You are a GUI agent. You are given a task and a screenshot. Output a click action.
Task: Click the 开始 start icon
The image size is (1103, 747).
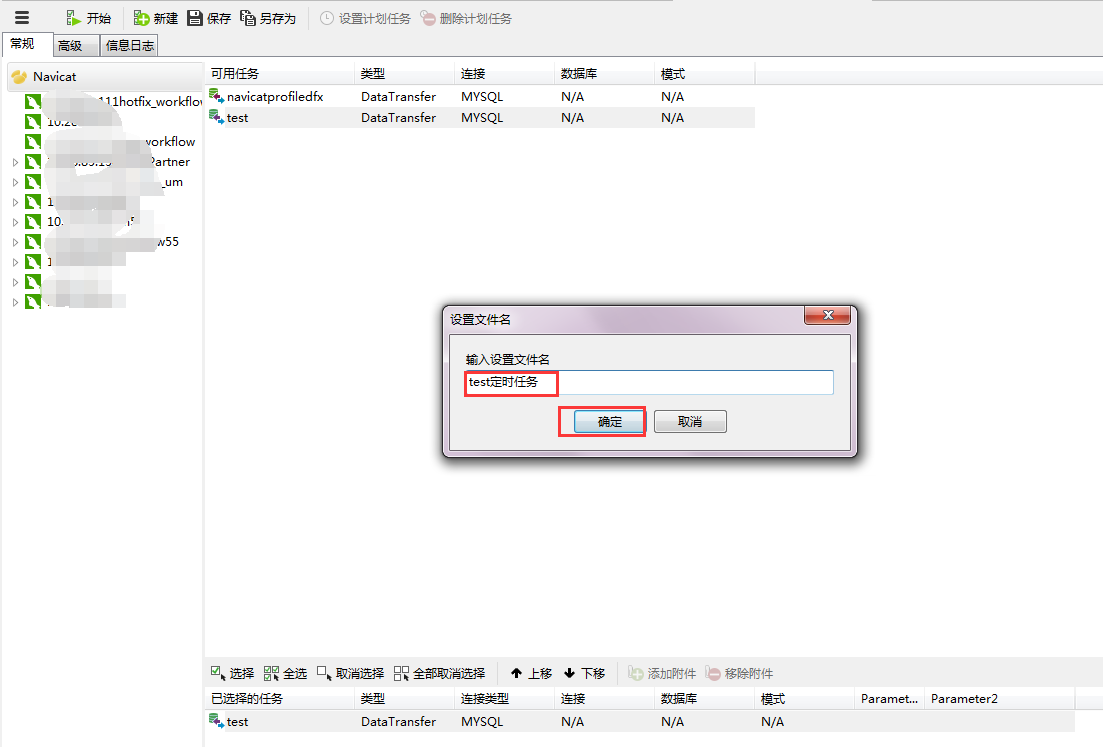click(x=72, y=18)
